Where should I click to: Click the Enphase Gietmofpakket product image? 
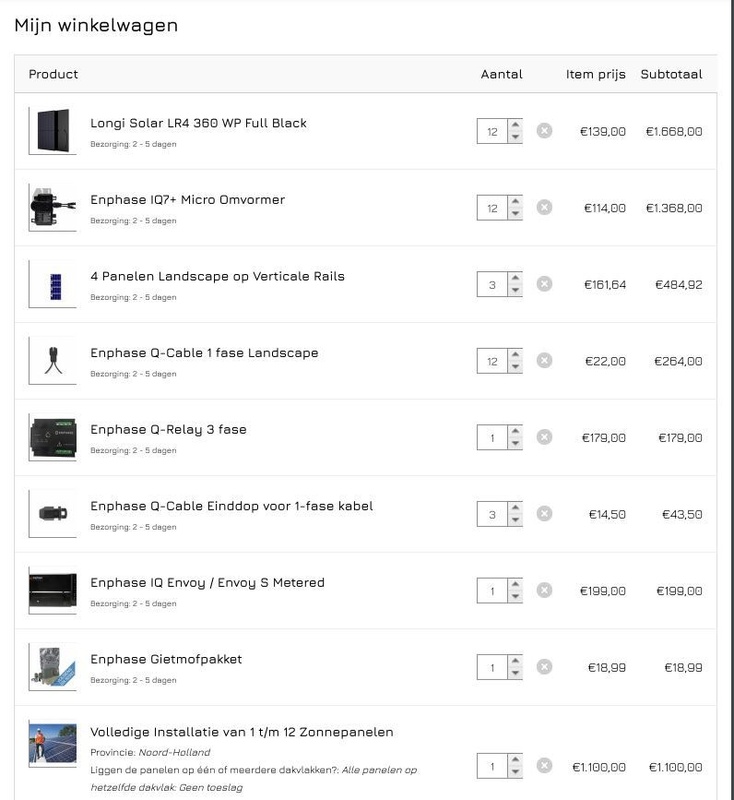tap(52, 667)
